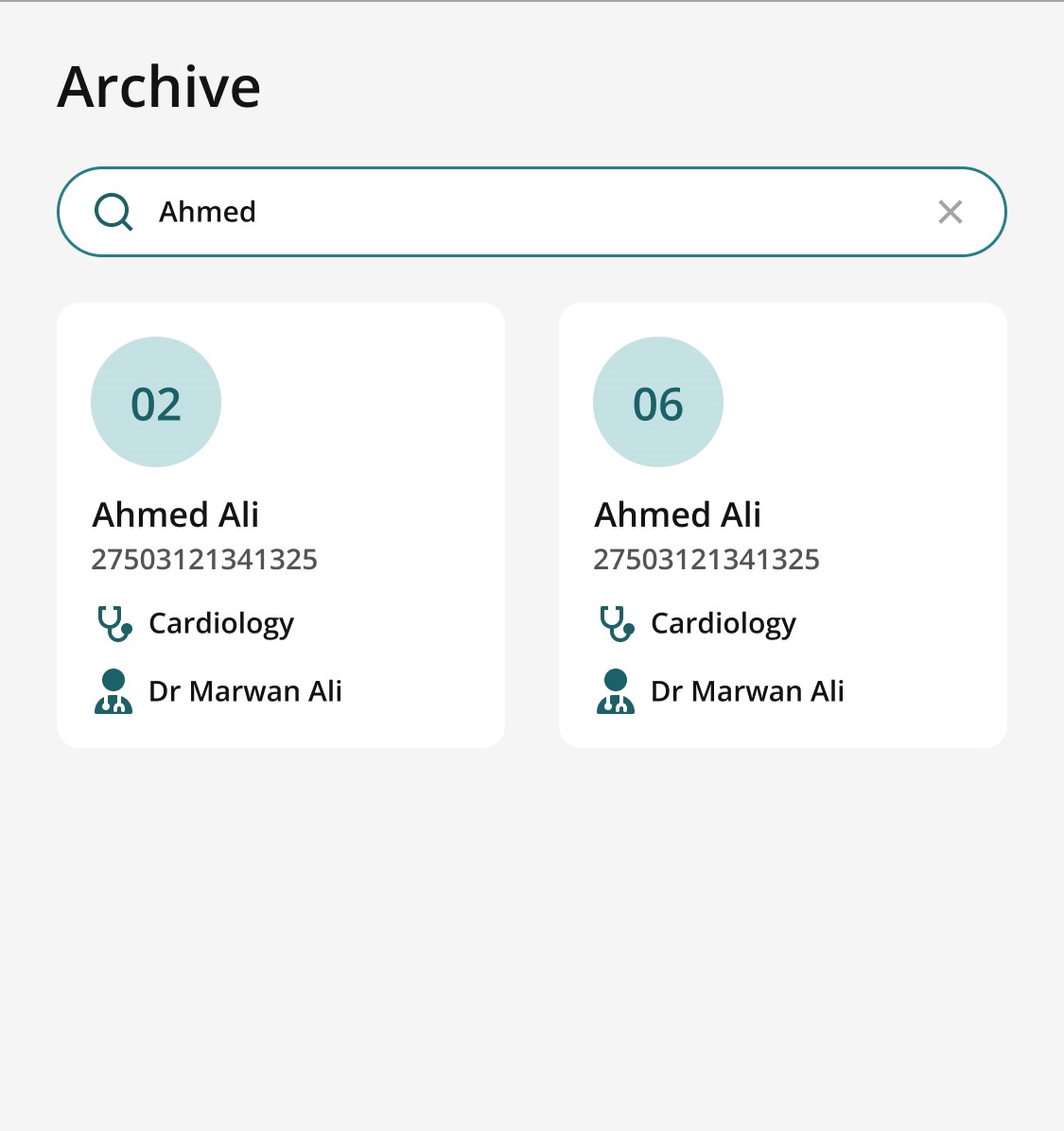This screenshot has height=1131, width=1064.
Task: Click the doctor icon beside Dr Marwan Ali on right card
Action: point(615,691)
